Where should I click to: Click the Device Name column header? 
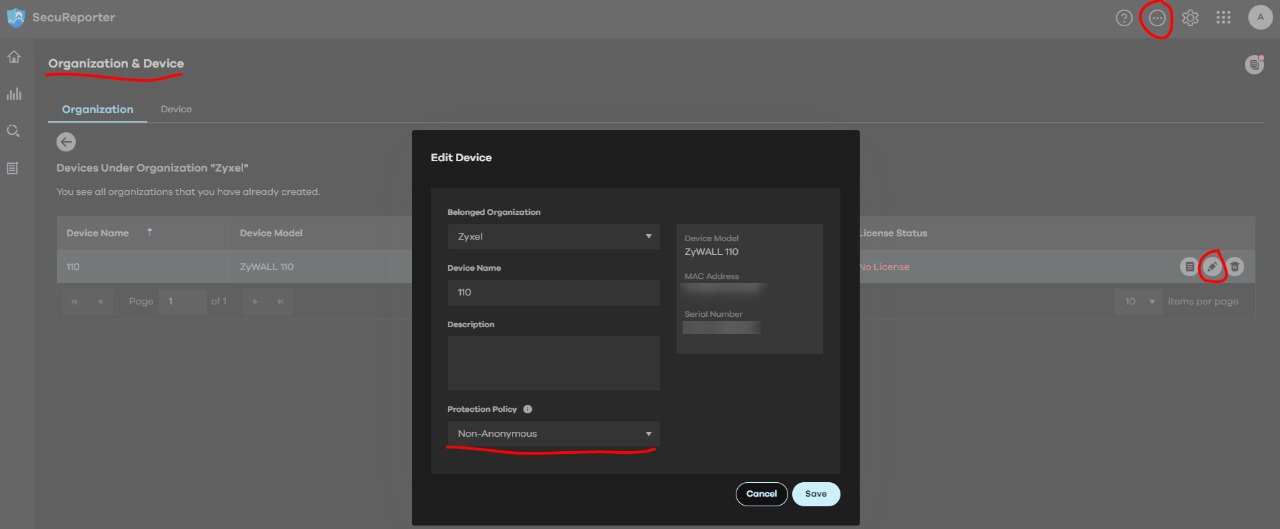[x=98, y=233]
